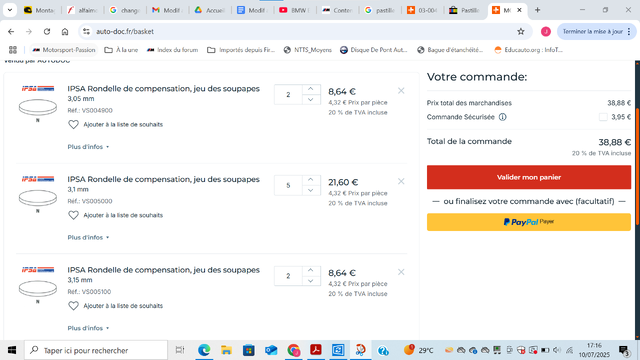Open the weather widget showing 29°C
Image resolution: width=640 pixels, height=360 pixels.
(418, 350)
